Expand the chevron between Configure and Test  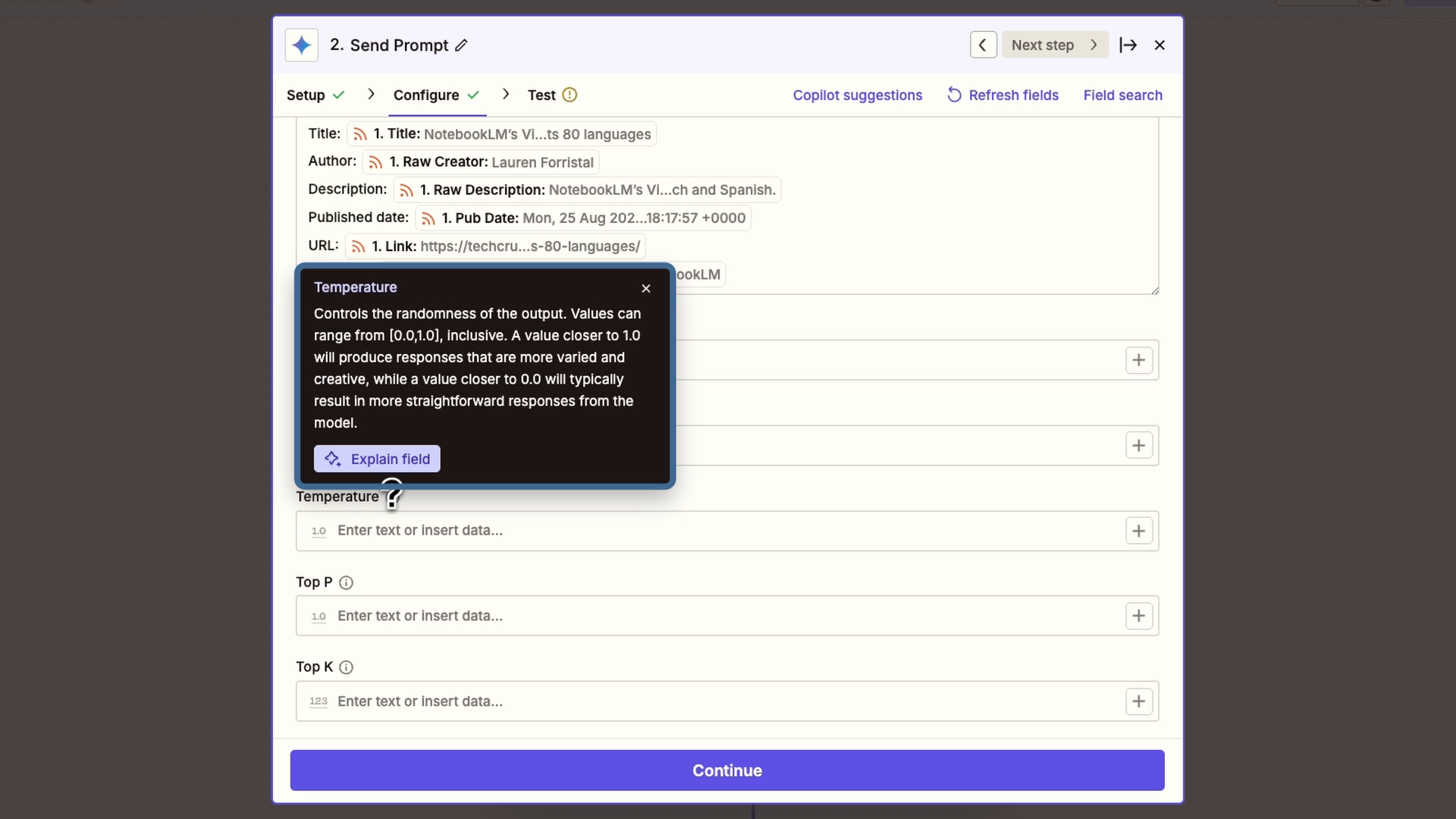tap(506, 95)
